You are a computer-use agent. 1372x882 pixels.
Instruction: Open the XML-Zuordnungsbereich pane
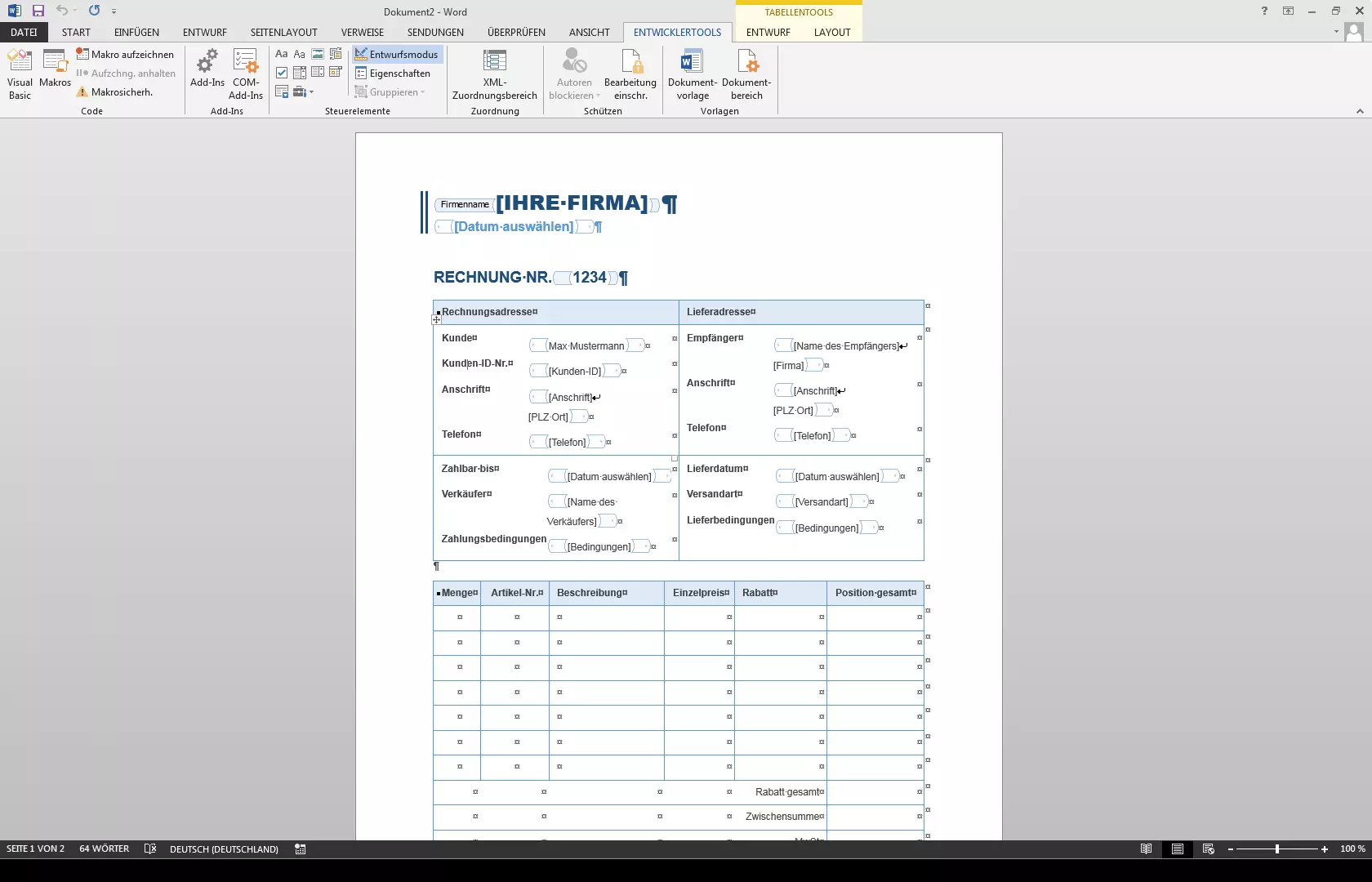pos(494,73)
